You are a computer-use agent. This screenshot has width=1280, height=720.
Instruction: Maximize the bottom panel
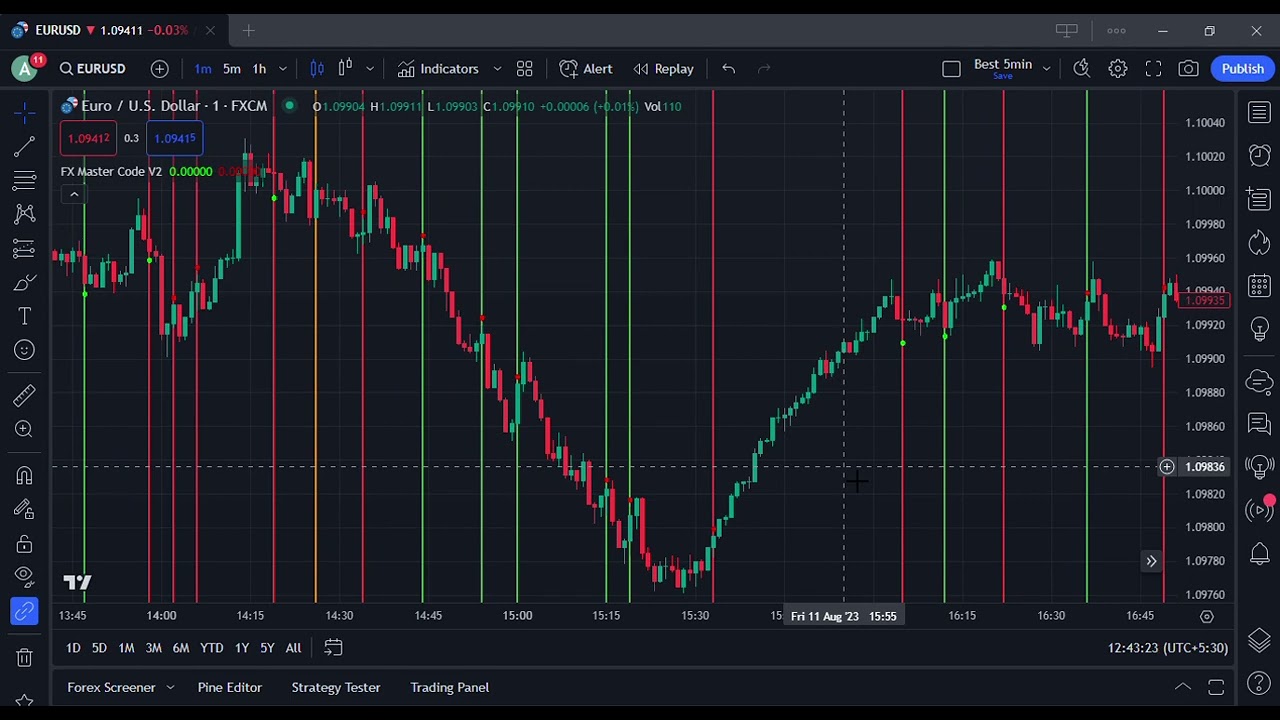click(x=1216, y=687)
